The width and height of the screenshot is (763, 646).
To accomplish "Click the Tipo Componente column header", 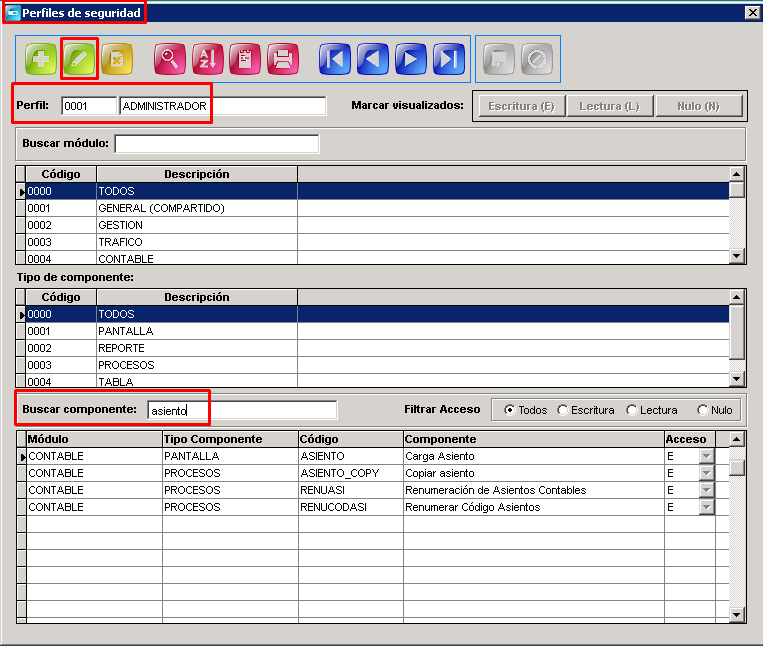I will [230, 439].
